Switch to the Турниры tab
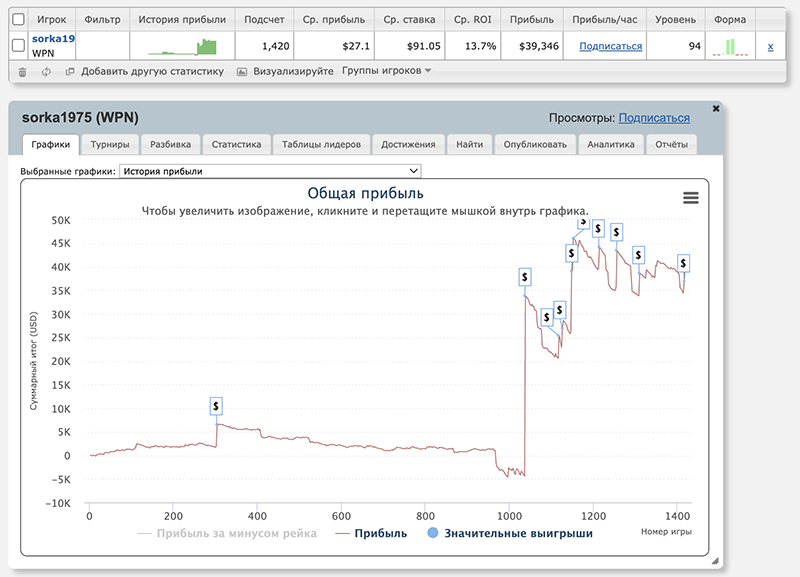Viewport: 800px width, 577px height. [x=109, y=144]
